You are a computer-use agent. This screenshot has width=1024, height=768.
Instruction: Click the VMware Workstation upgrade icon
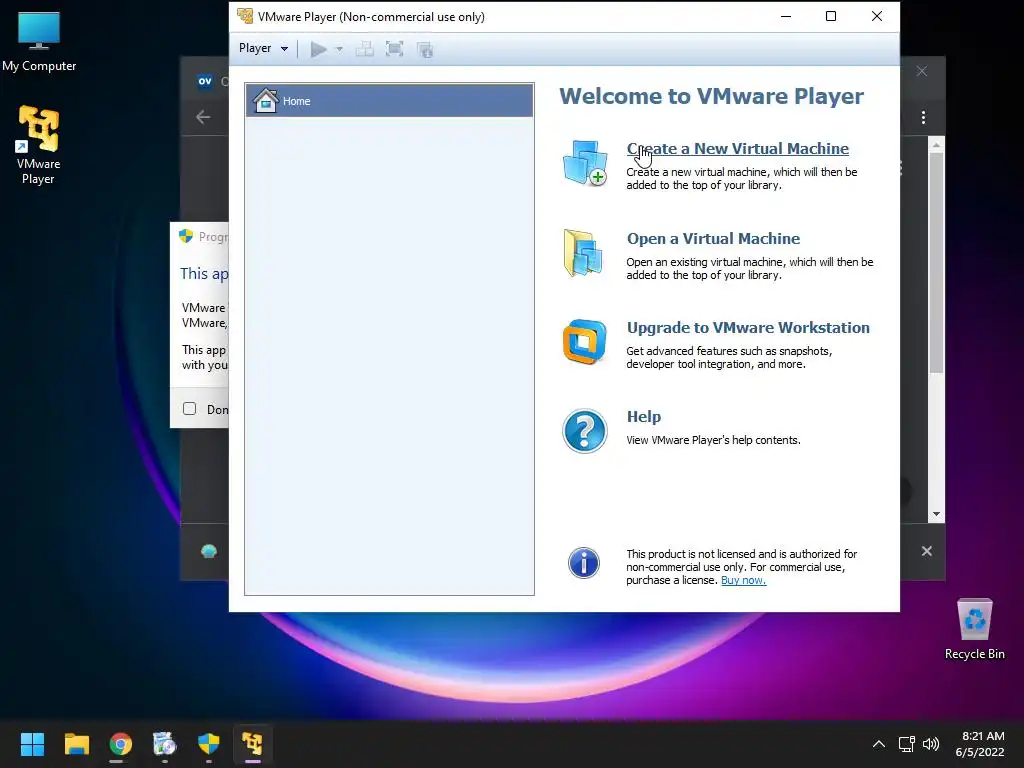[584, 342]
